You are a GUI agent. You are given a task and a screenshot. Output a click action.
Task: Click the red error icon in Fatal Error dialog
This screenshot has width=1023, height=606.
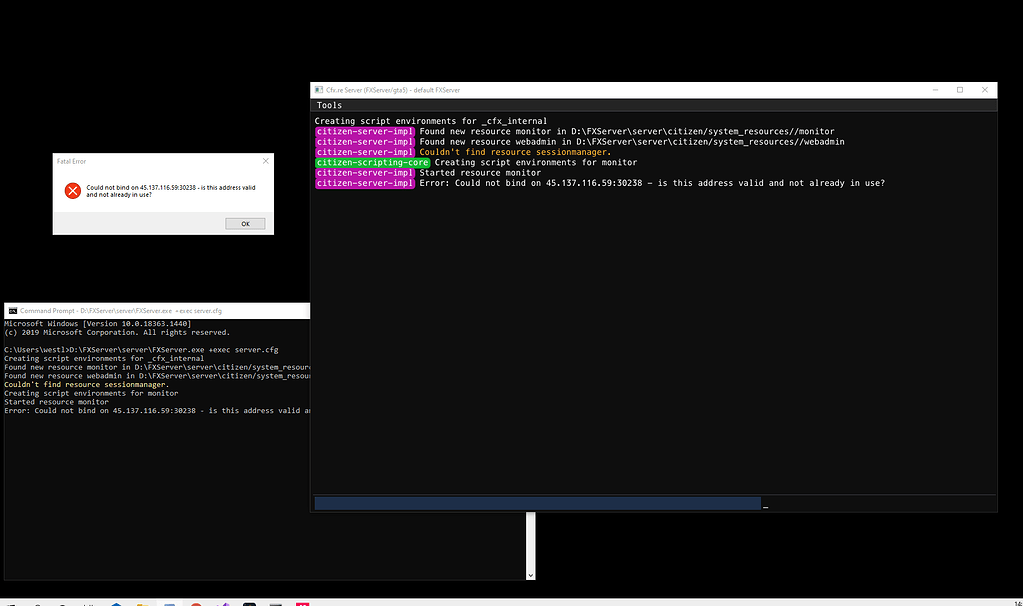72,190
